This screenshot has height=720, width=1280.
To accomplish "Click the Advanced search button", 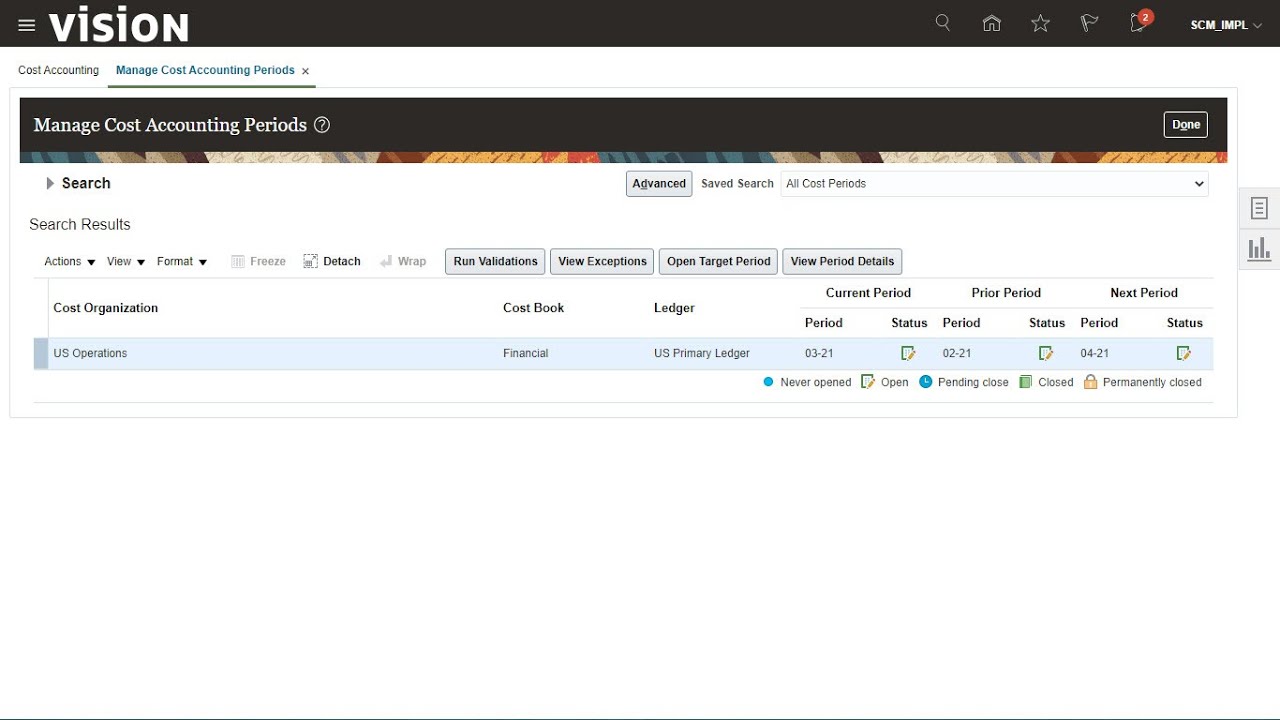I will tap(659, 184).
